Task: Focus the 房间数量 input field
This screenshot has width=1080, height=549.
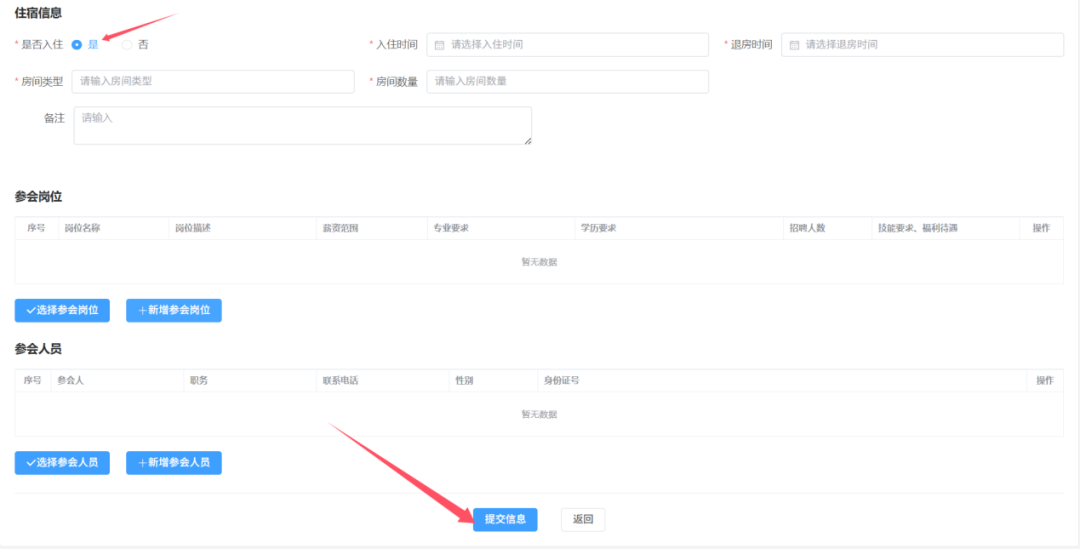Action: click(568, 81)
